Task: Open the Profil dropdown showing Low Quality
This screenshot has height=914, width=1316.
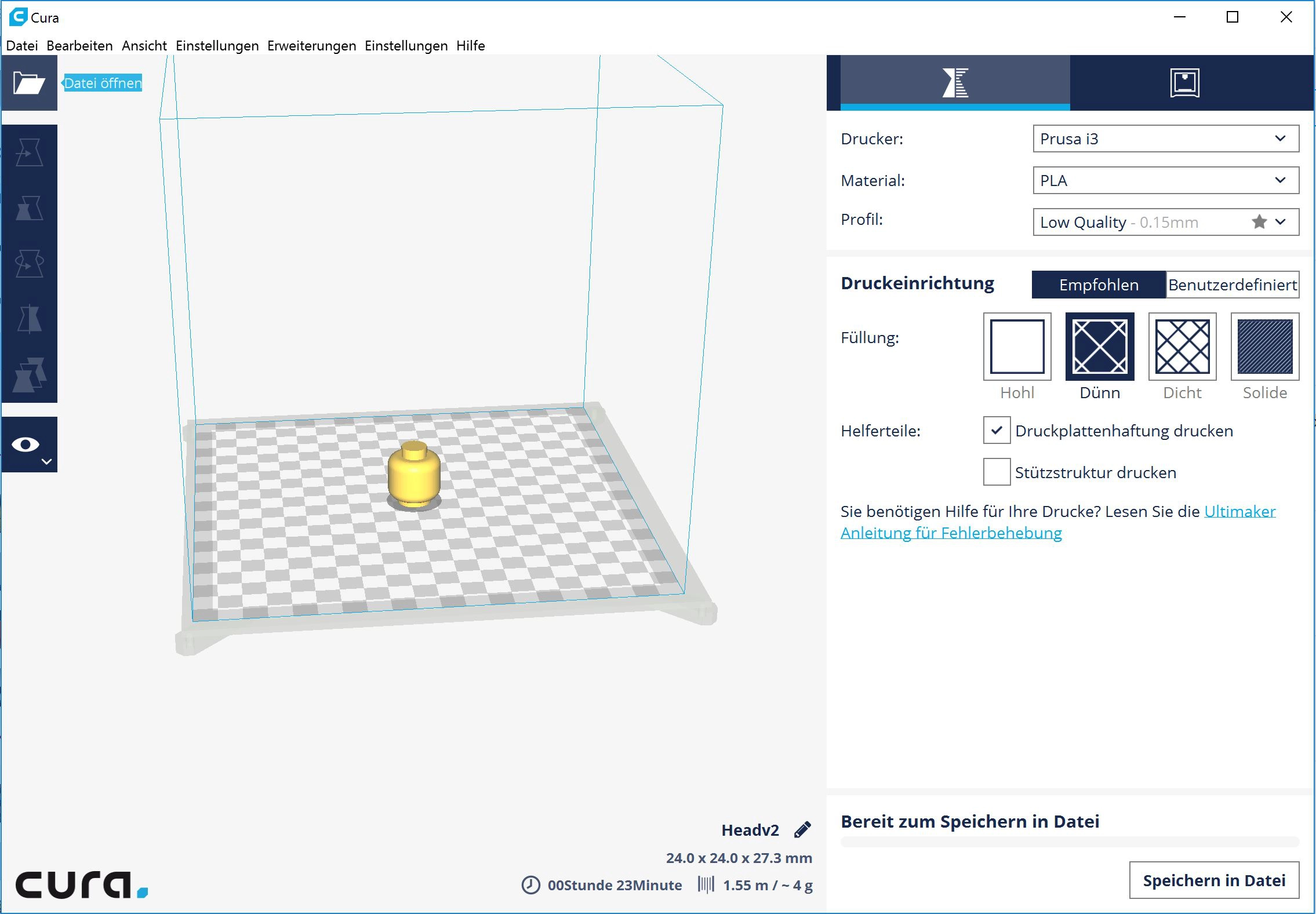Action: 1165,222
